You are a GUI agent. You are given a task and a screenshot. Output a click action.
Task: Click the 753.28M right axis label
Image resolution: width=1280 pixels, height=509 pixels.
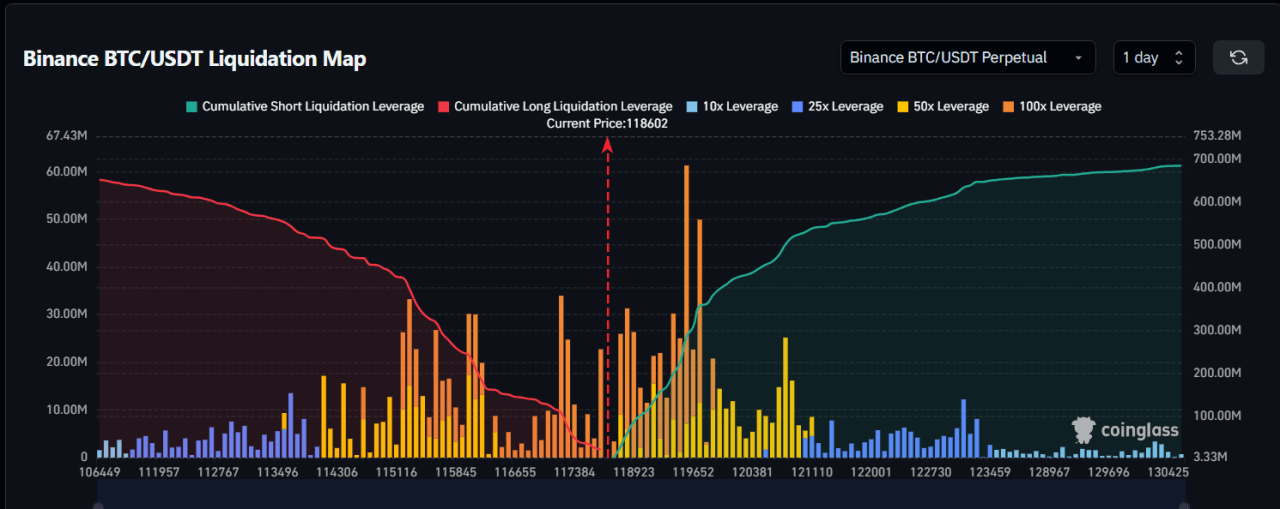click(1217, 136)
